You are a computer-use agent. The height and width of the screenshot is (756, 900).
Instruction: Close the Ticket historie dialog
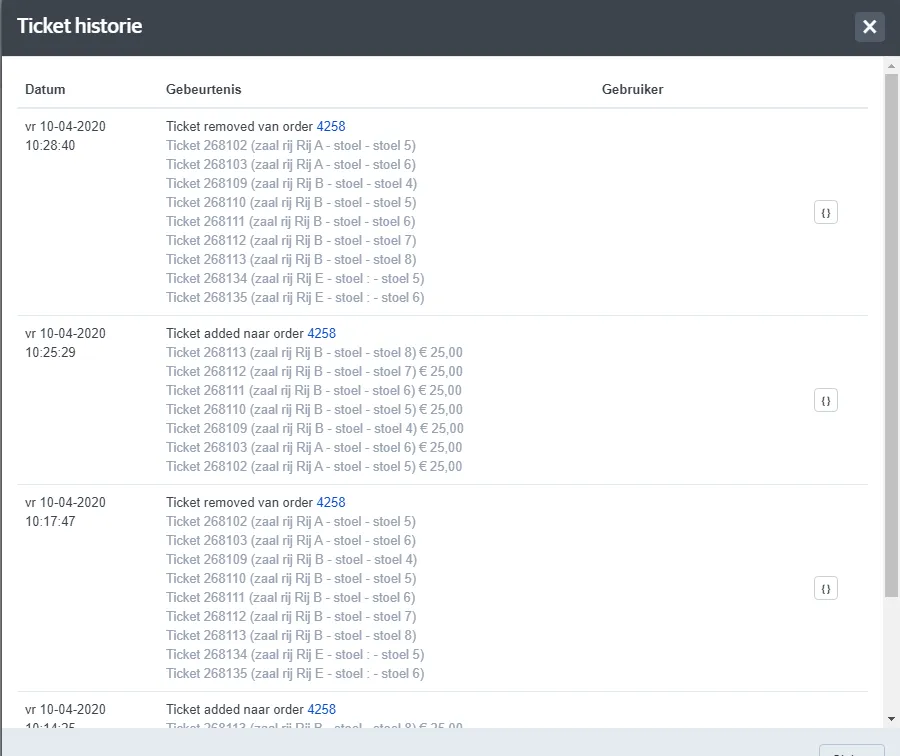tap(869, 26)
